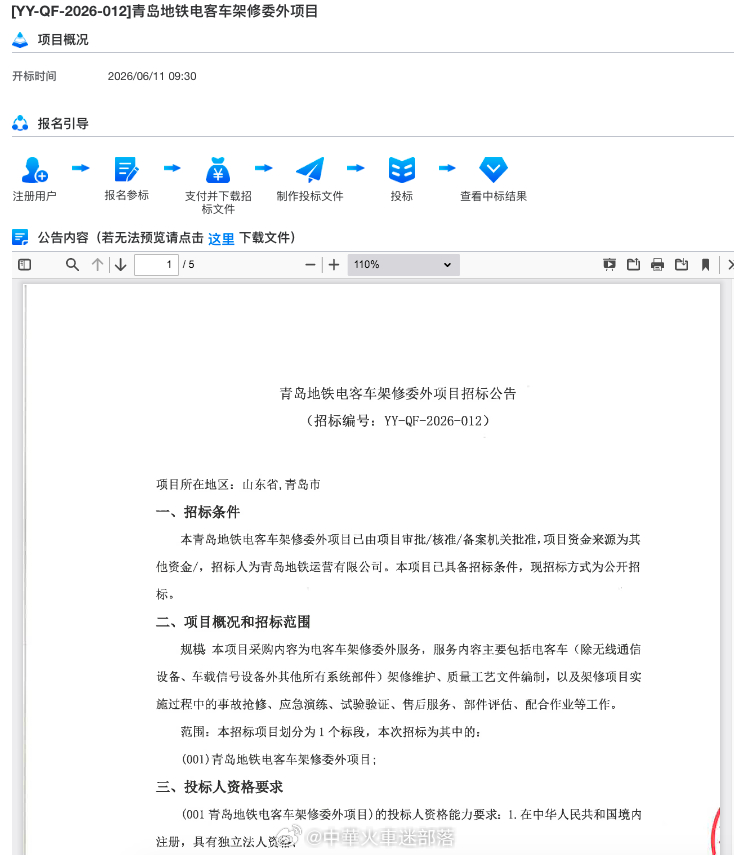Image resolution: width=734 pixels, height=855 pixels.
Task: Click the project title YY-QF-2026-012
Action: (x=165, y=11)
